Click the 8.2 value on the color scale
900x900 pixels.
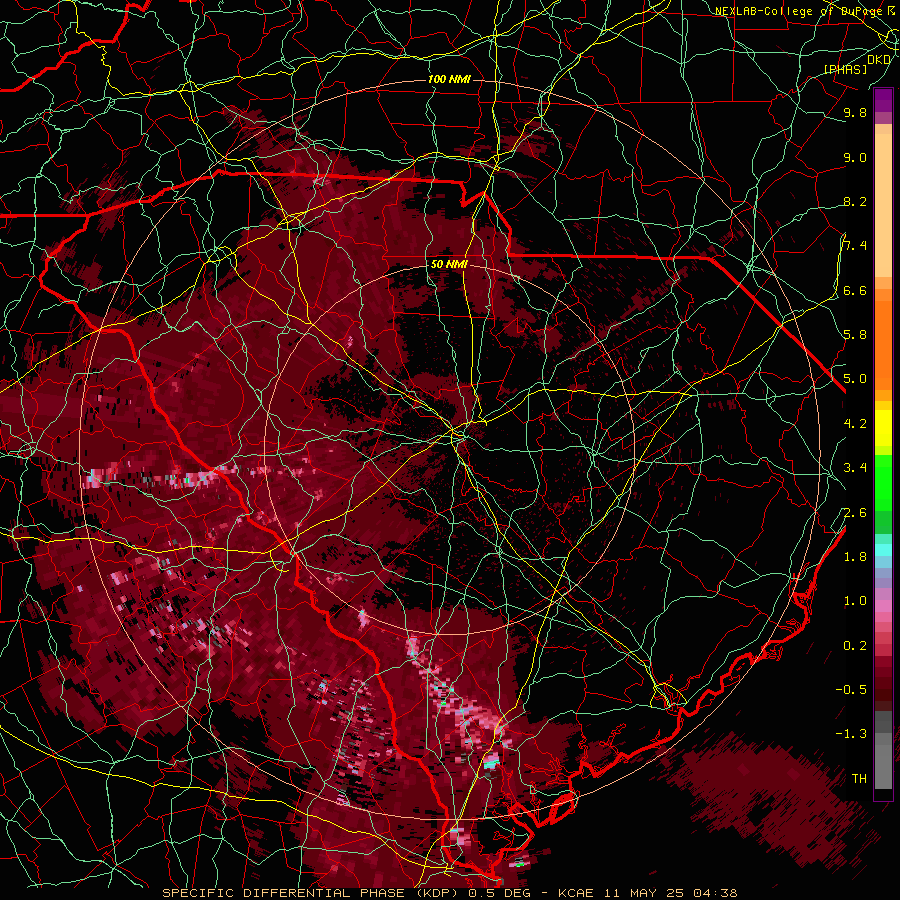[x=855, y=201]
